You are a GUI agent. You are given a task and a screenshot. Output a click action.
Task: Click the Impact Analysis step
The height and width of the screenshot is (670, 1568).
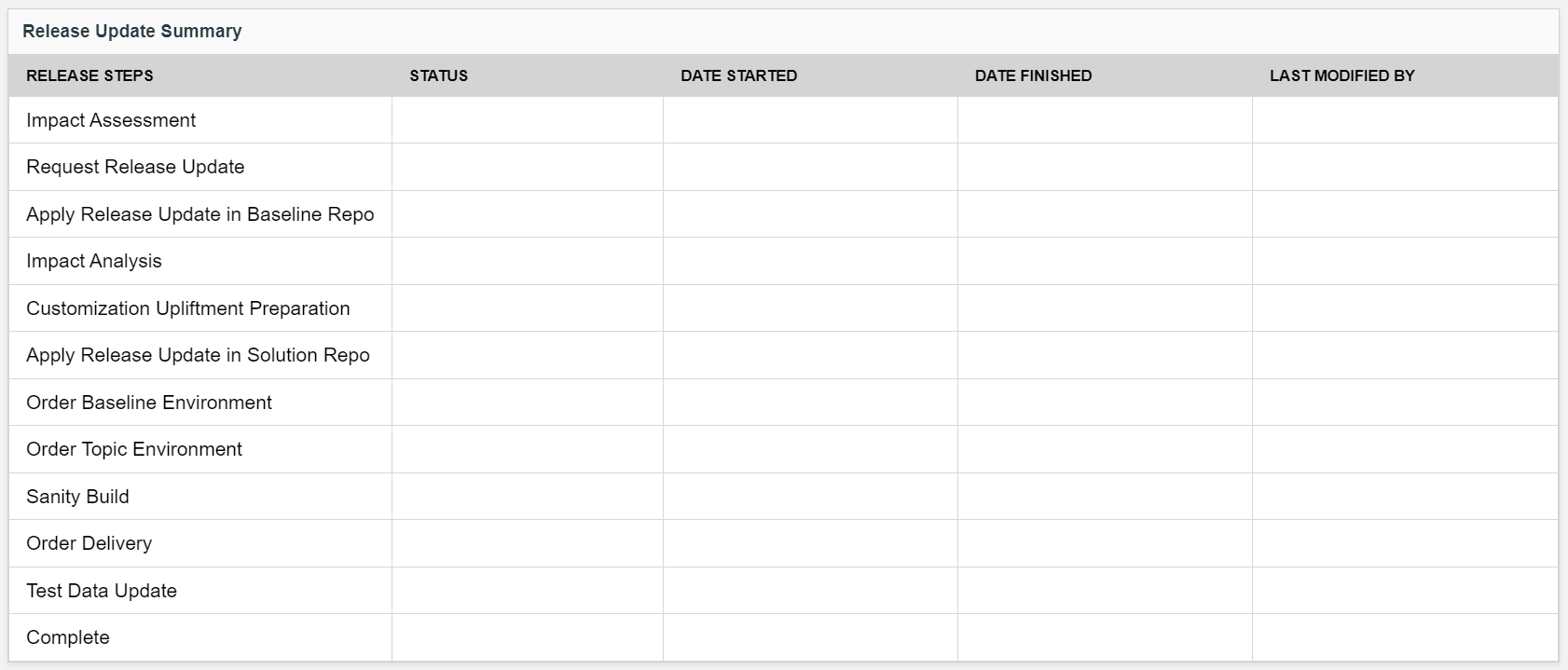[94, 261]
